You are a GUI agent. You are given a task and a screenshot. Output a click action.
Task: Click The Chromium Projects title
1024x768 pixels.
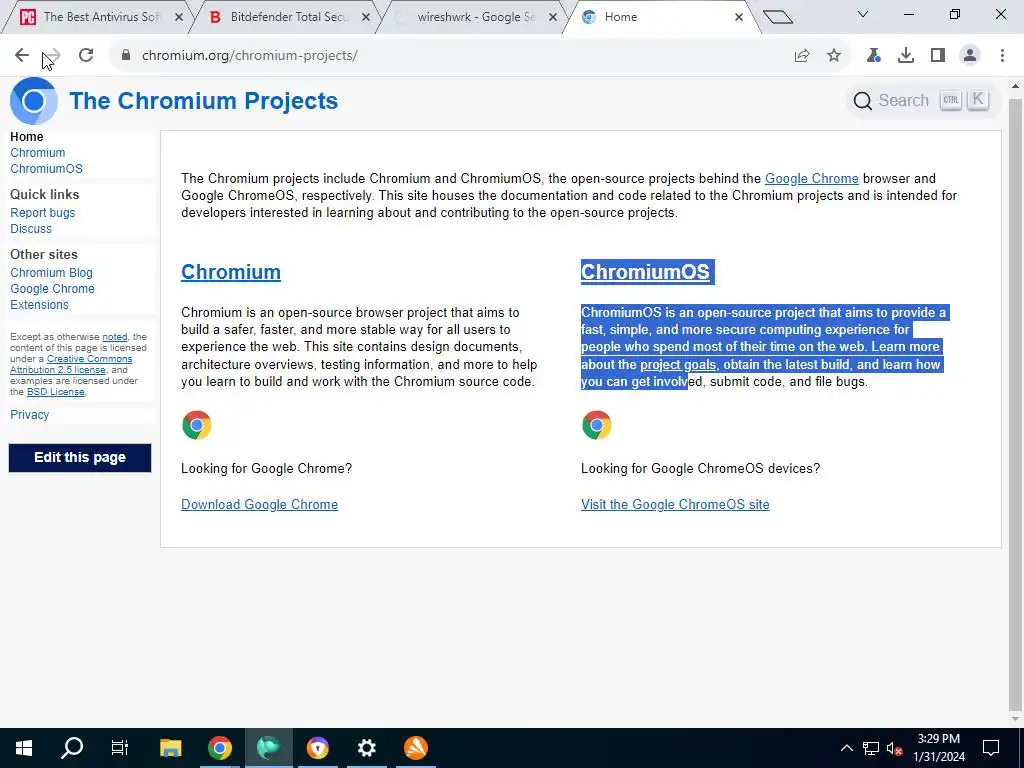pyautogui.click(x=204, y=101)
